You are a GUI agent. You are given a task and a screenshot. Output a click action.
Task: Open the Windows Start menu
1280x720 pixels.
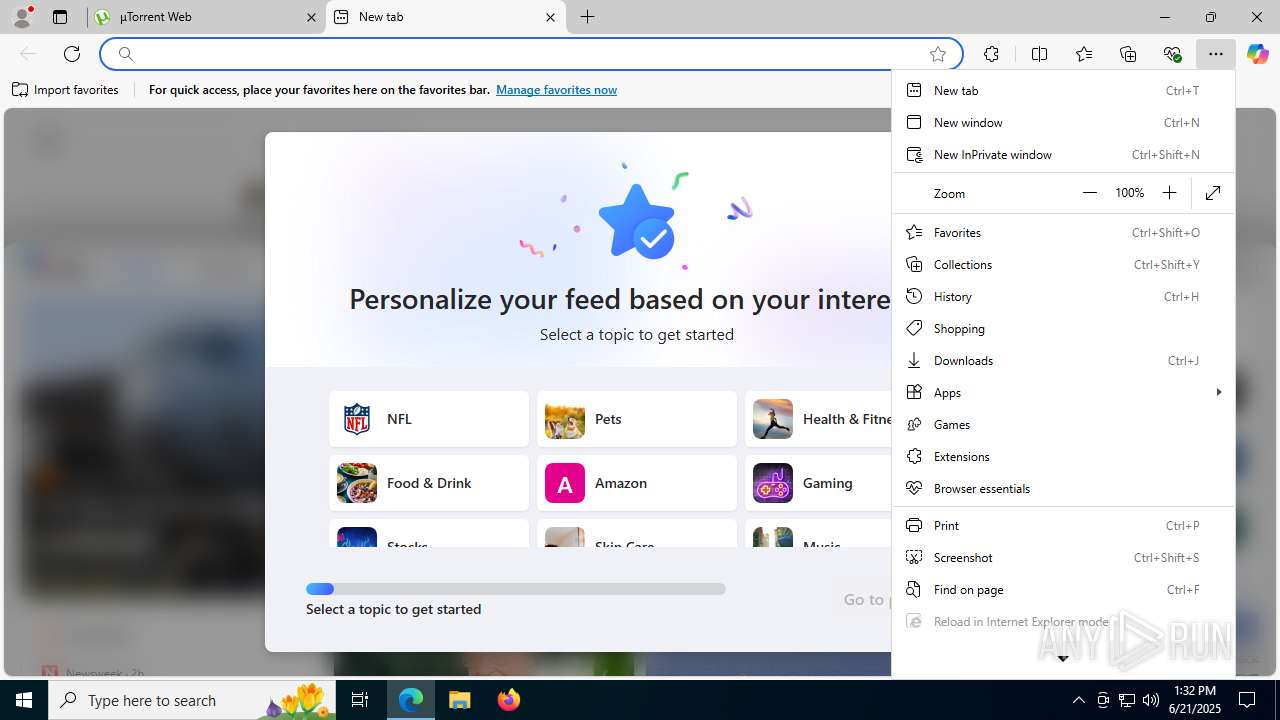(x=24, y=700)
